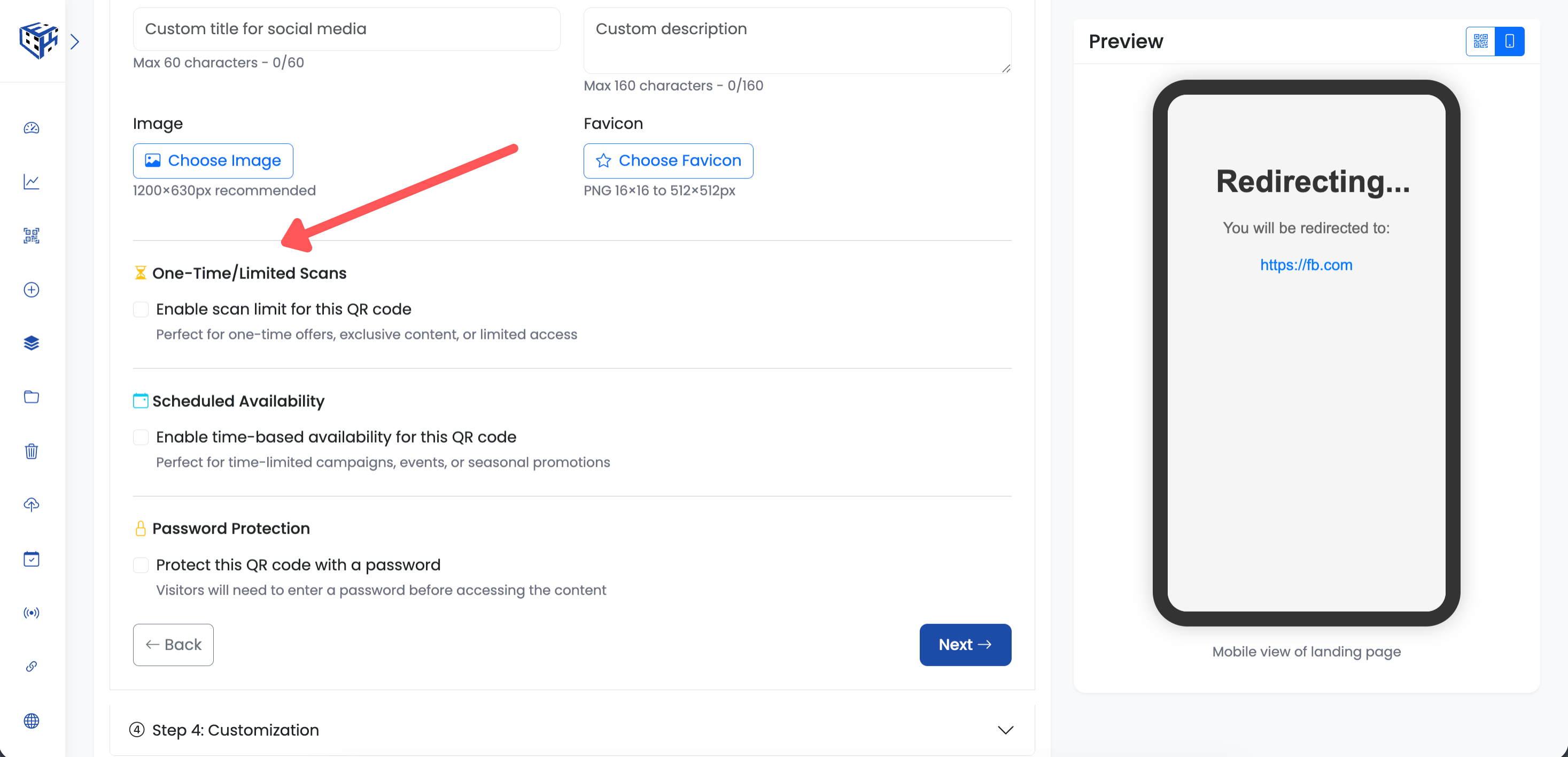Click the cloud upload sidebar icon
Screen dimensions: 1568x757
tap(32, 504)
